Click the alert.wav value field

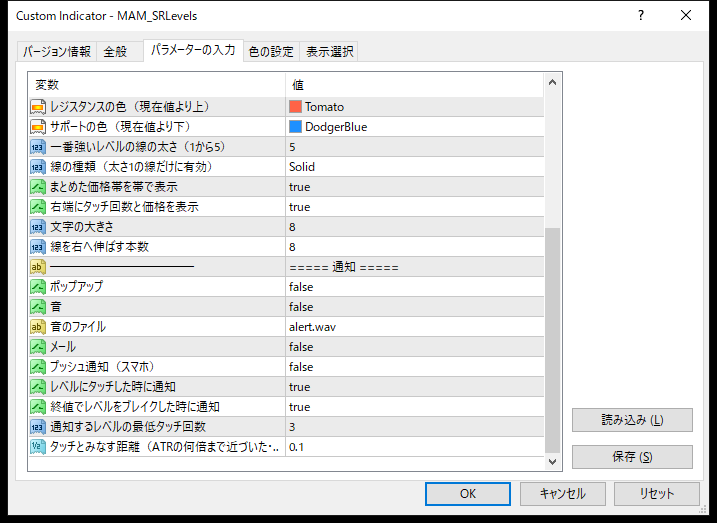[415, 327]
